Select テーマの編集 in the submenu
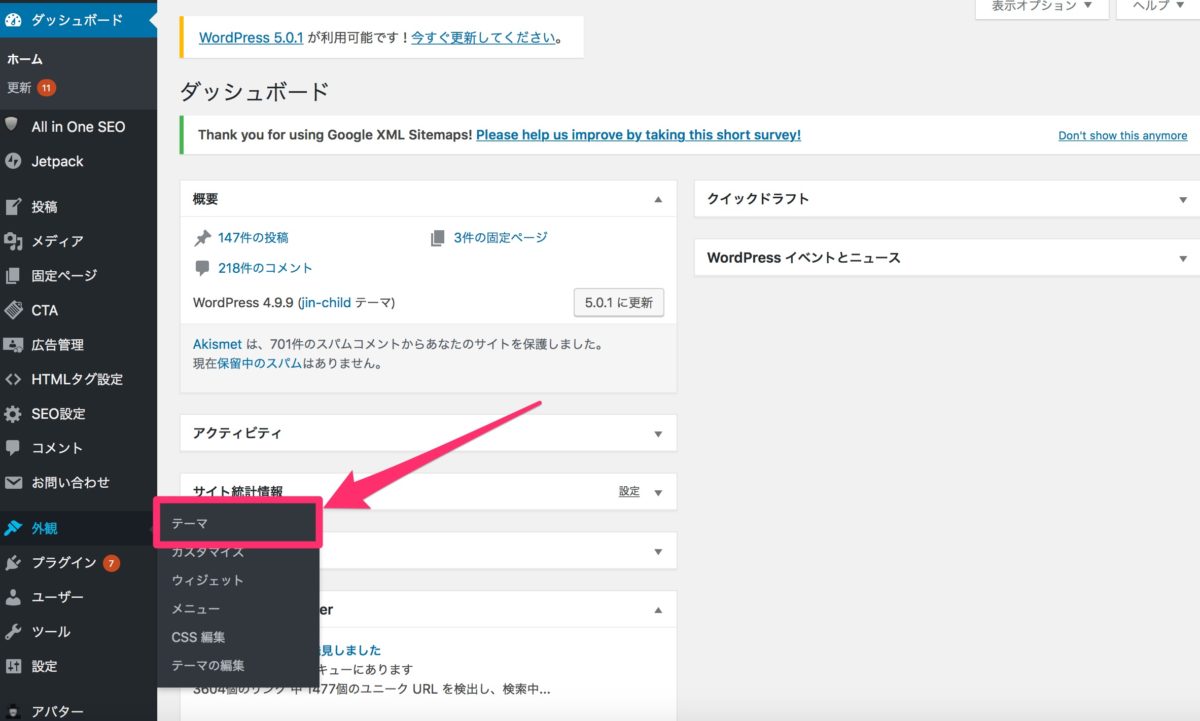The height and width of the screenshot is (721, 1200). tap(238, 665)
